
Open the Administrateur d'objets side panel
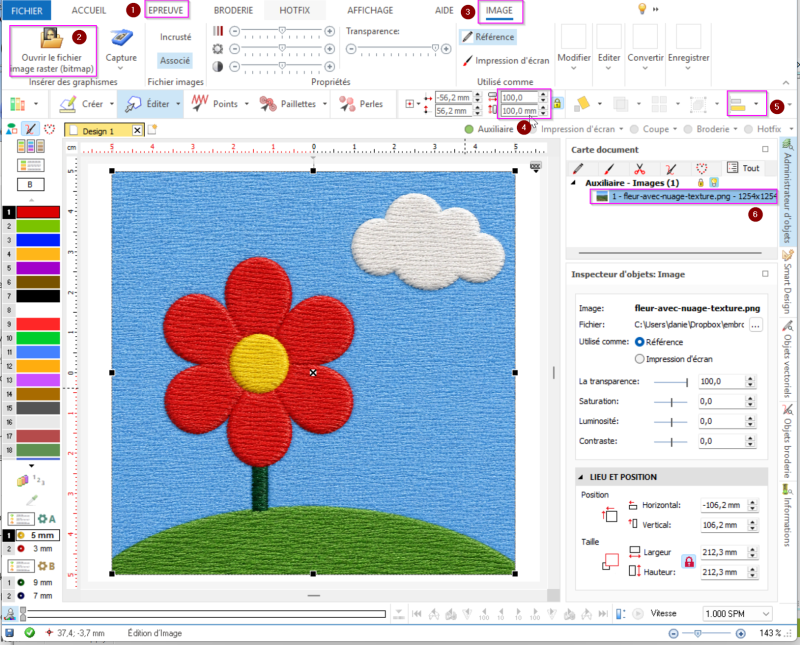point(788,191)
